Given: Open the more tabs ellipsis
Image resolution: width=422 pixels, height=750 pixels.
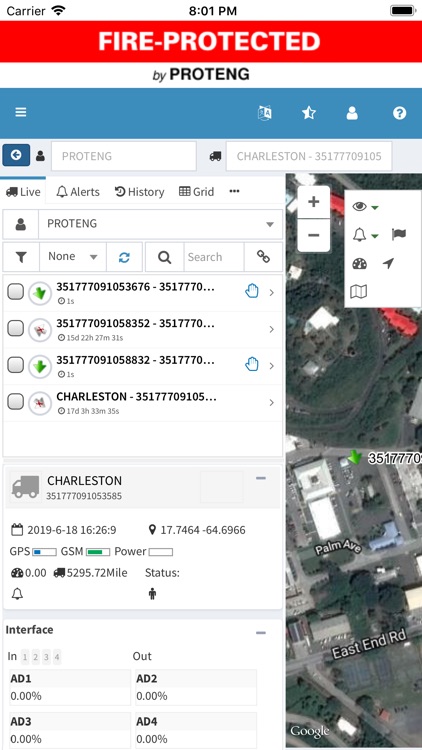Looking at the screenshot, I should point(234,191).
